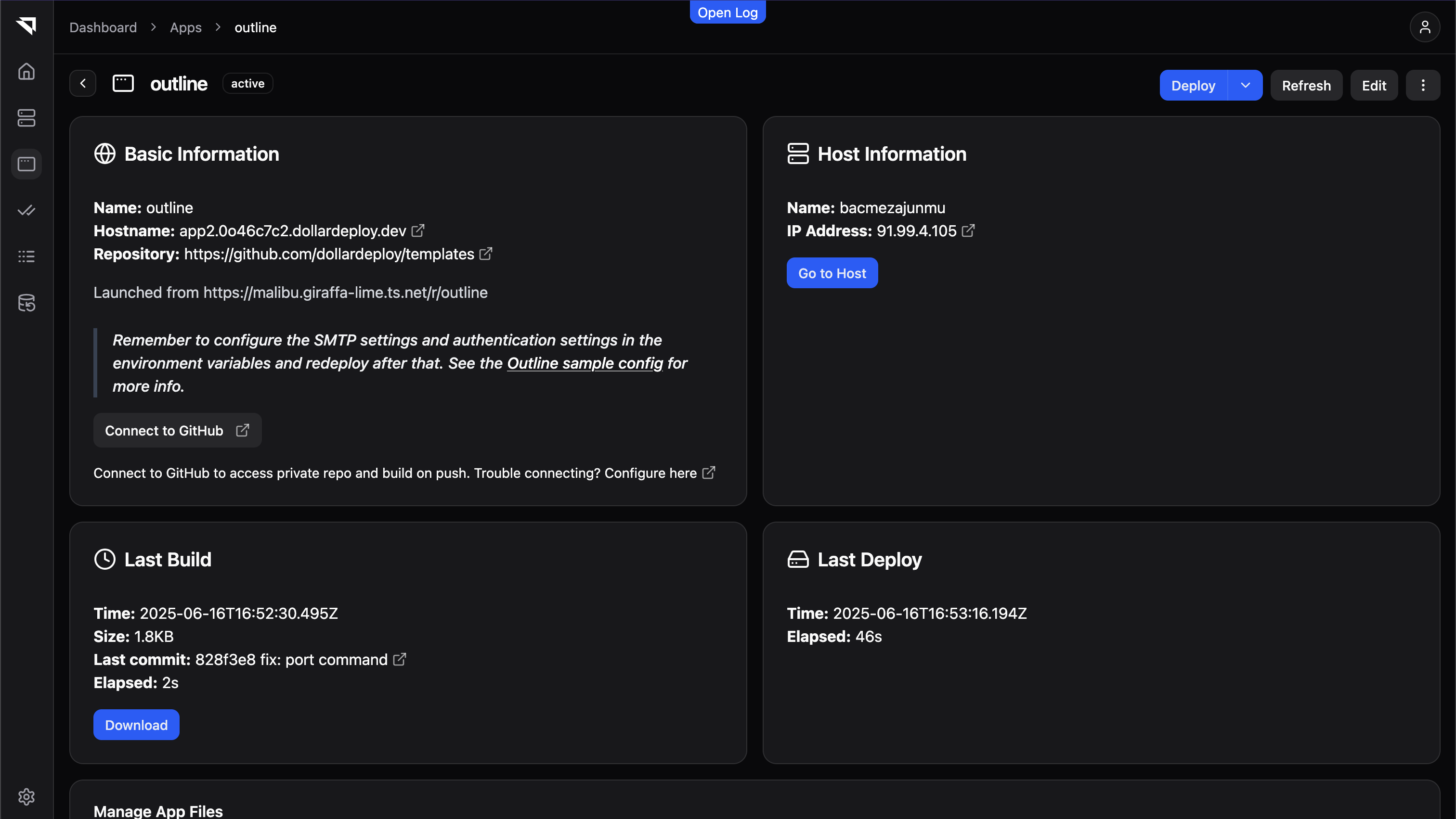Click Go to Host button

(x=832, y=273)
